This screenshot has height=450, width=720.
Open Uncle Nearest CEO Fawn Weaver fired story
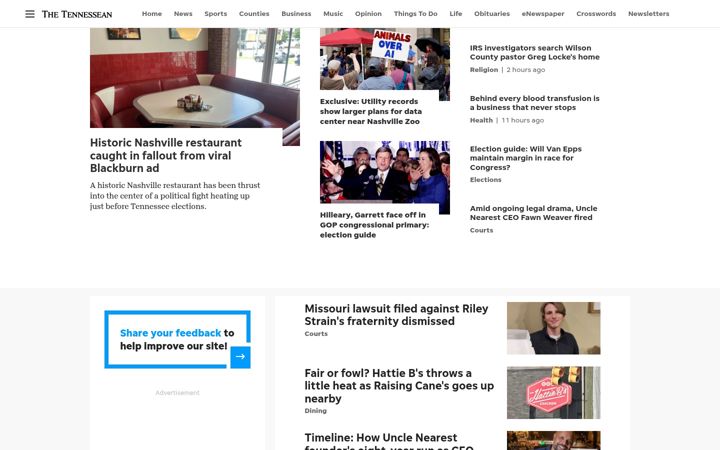click(534, 213)
